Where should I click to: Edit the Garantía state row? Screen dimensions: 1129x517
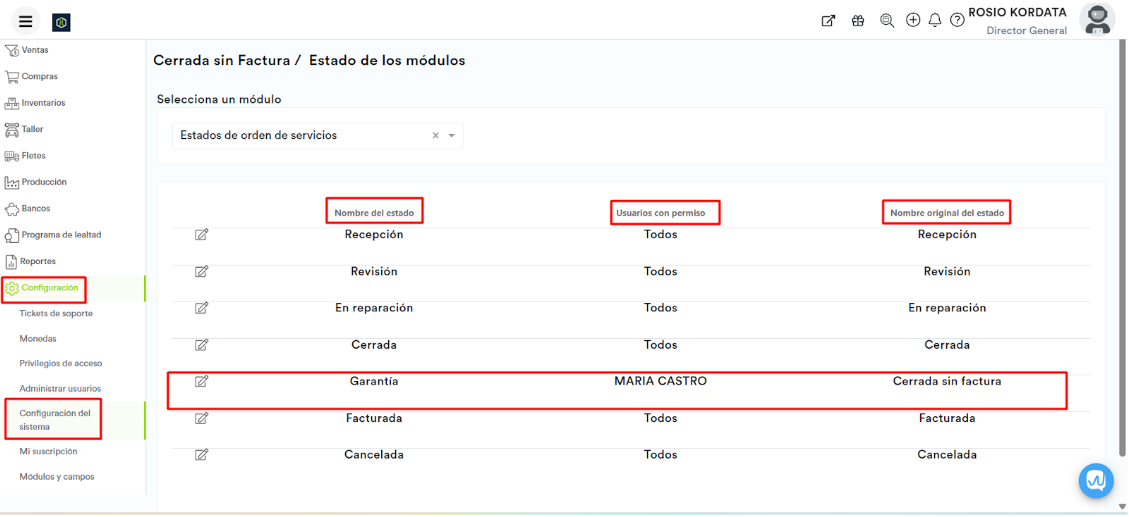pyautogui.click(x=201, y=381)
